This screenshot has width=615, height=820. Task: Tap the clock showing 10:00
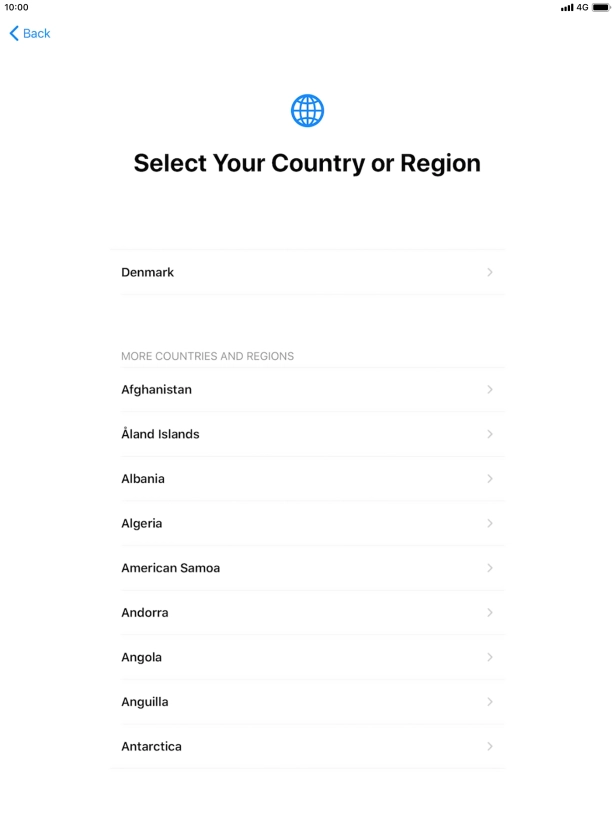tap(18, 7)
